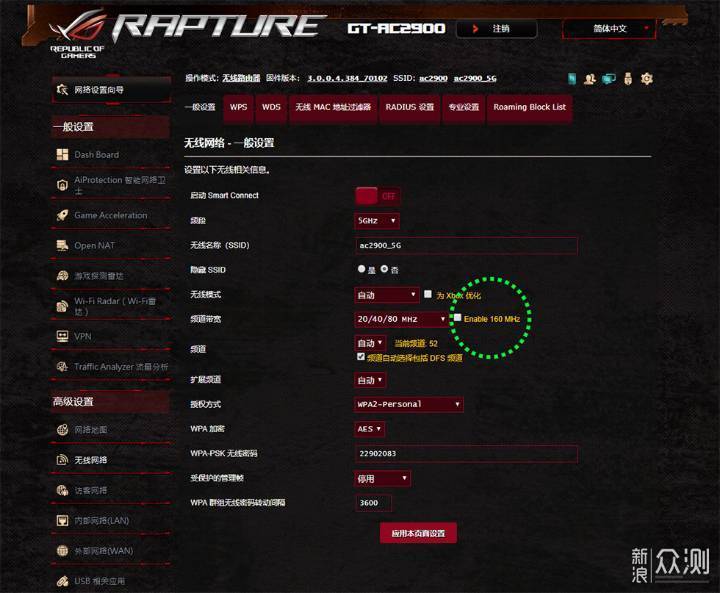Switch to the 一般设置 tab
This screenshot has width=720, height=593.
pyautogui.click(x=200, y=107)
